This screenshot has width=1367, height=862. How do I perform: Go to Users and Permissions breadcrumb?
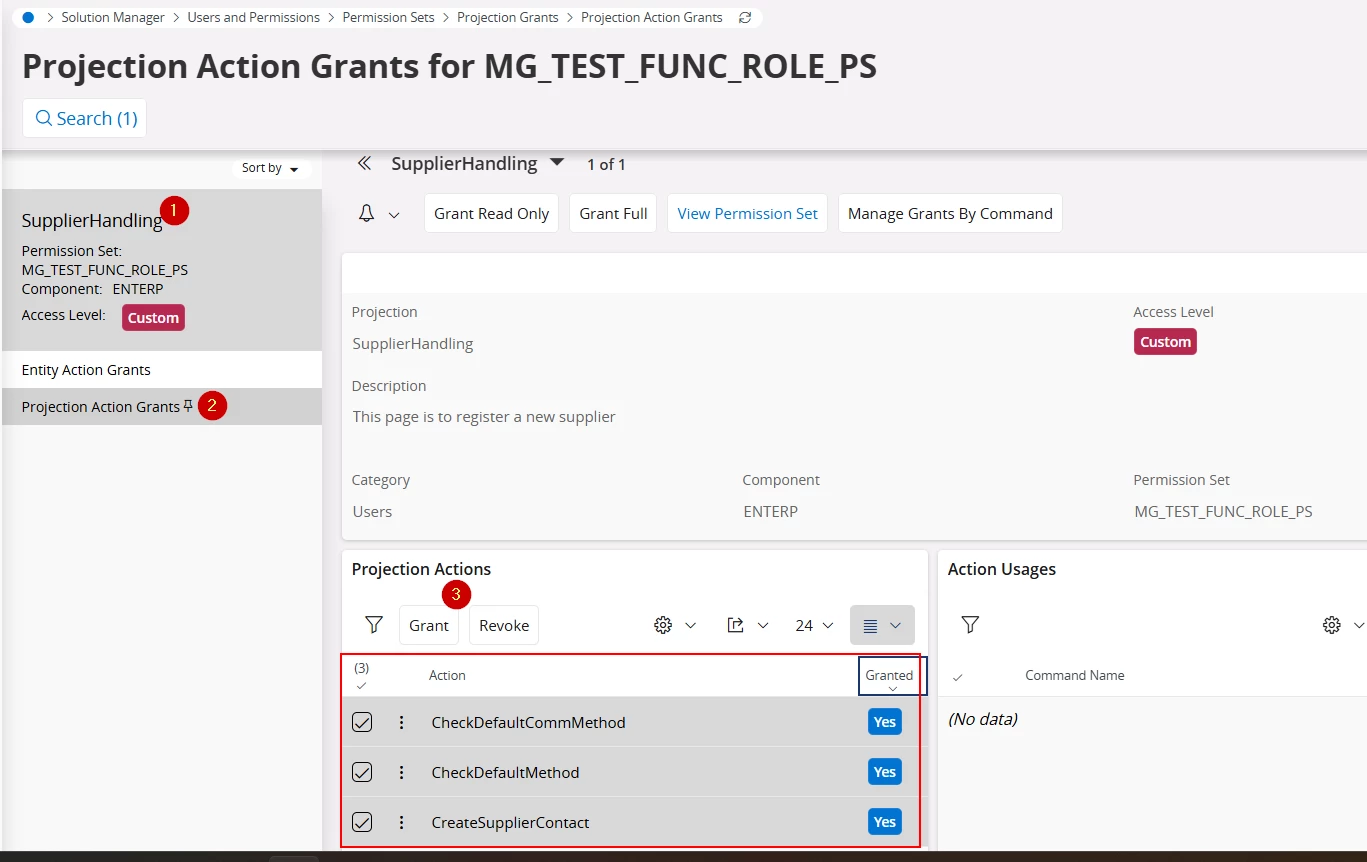point(254,17)
